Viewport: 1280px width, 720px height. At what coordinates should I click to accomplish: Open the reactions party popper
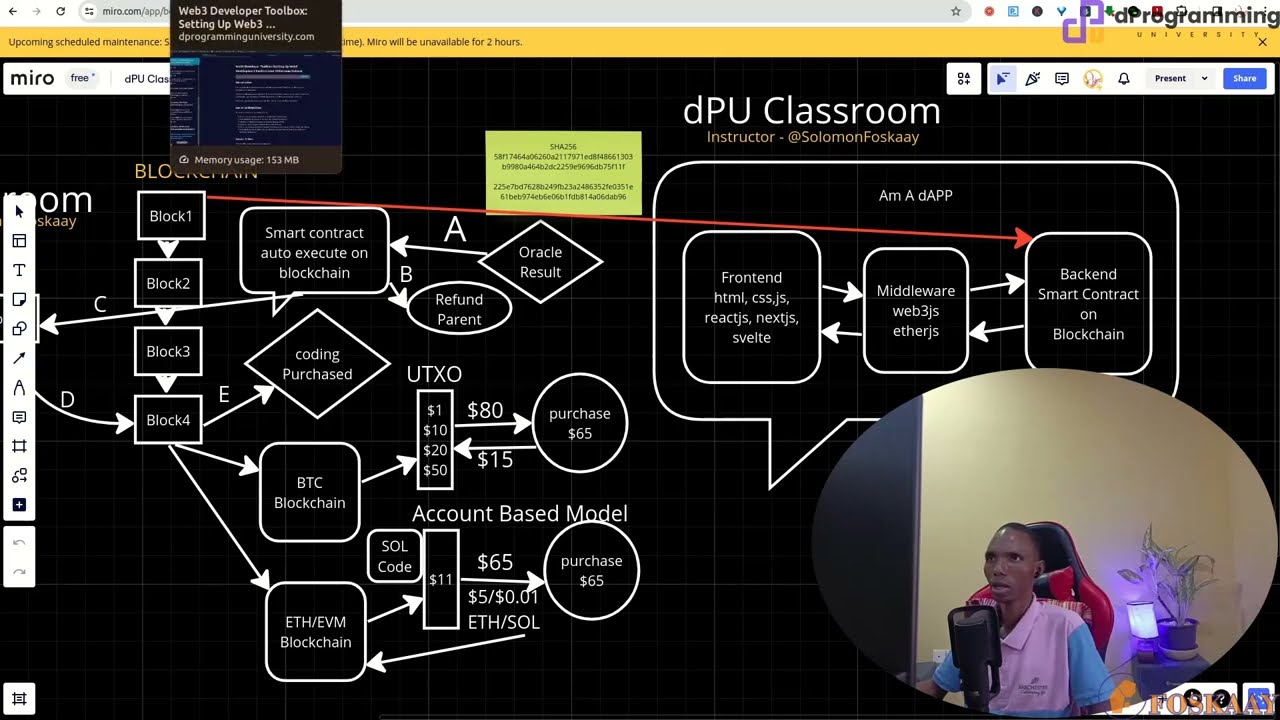pos(1032,78)
